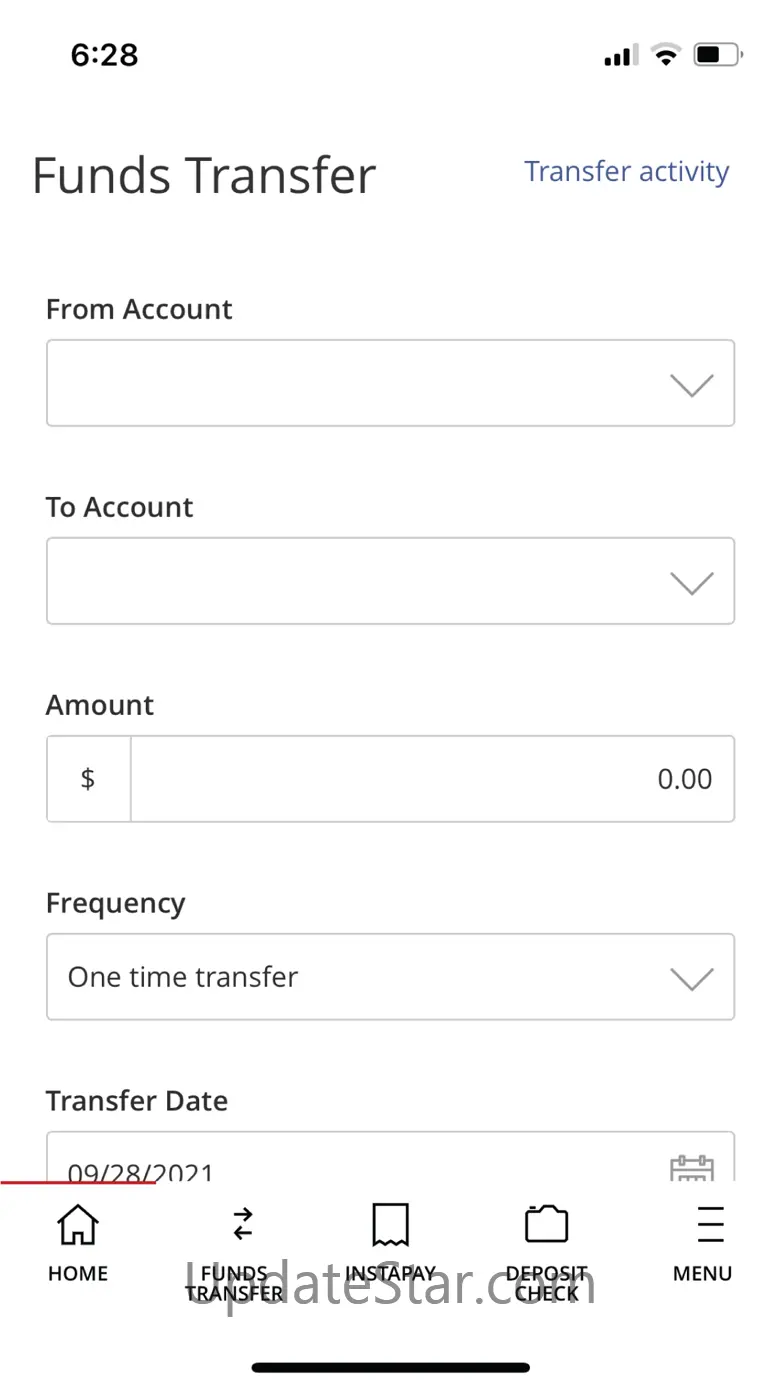Tap the Funds Transfer arrows icon
Viewport: 780px width, 1387px height.
243,1224
